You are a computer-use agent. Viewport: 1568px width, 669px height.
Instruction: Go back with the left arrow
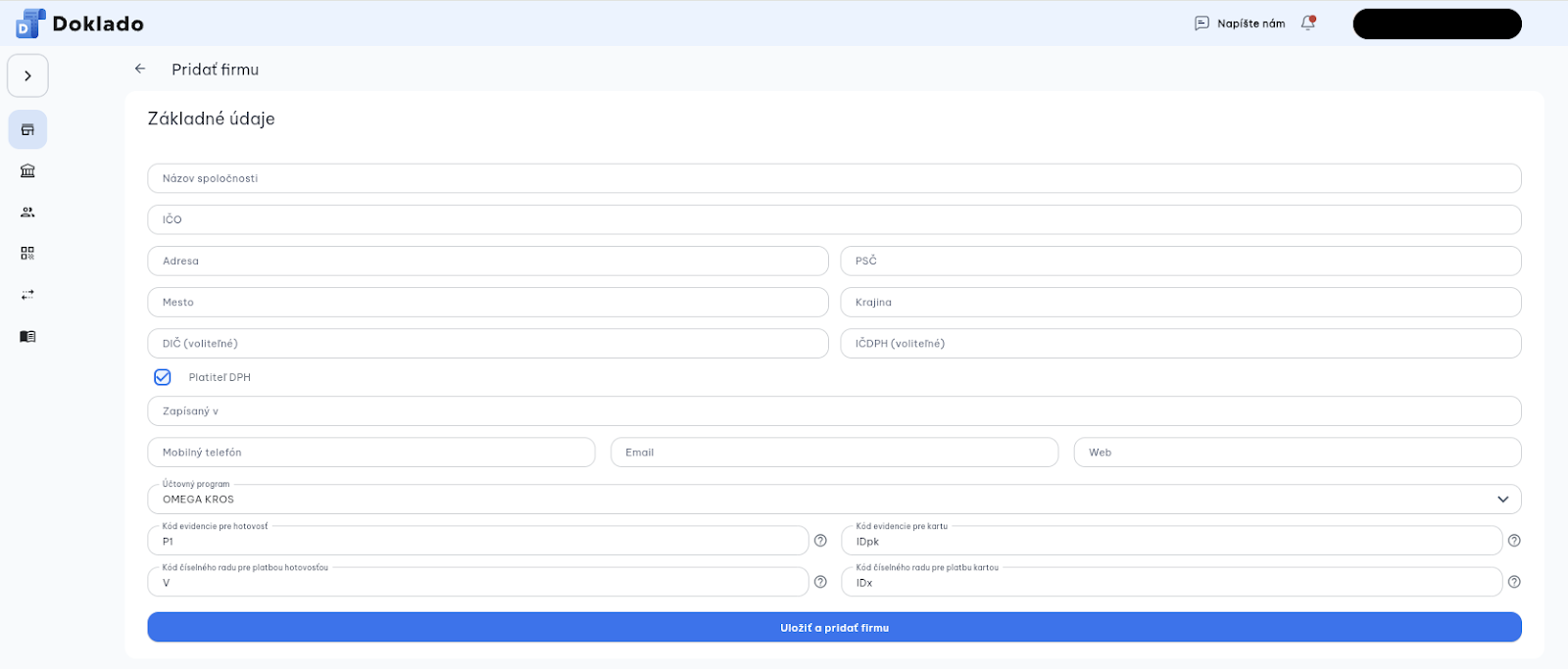140,69
